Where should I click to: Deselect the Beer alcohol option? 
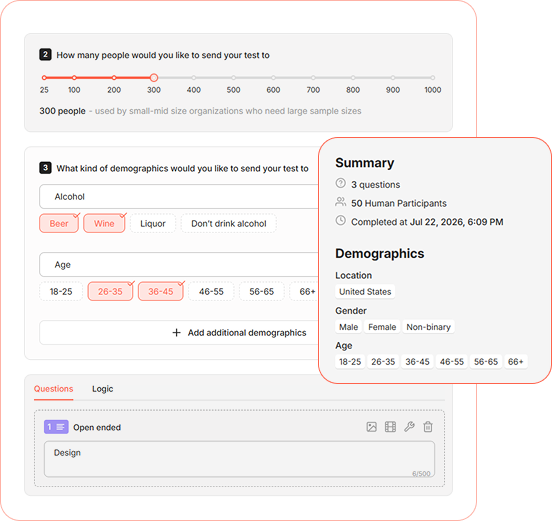click(x=59, y=224)
